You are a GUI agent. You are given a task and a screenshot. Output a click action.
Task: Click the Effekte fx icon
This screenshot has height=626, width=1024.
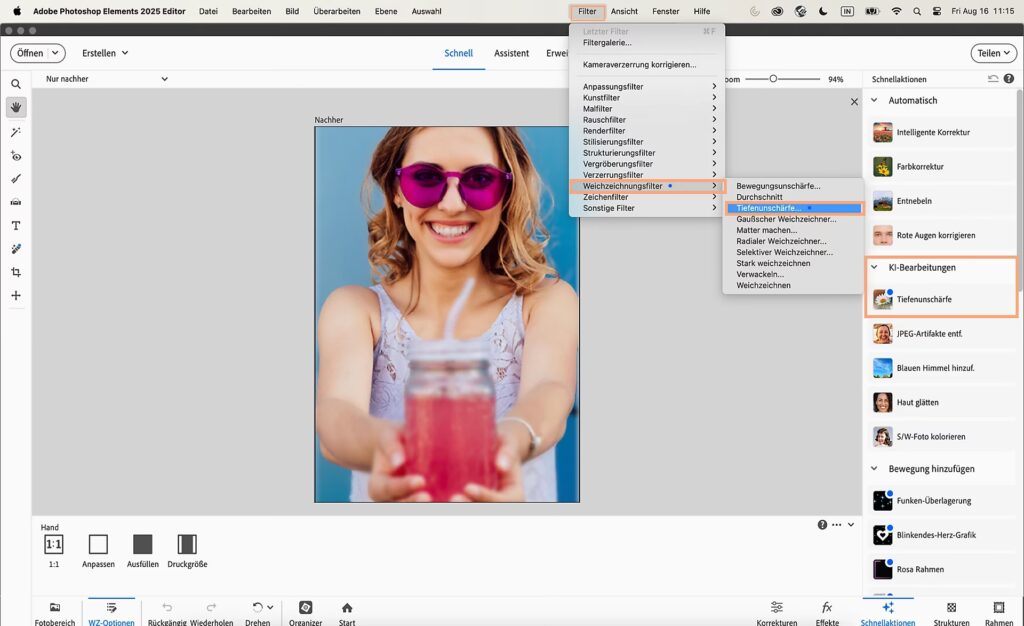coord(827,608)
